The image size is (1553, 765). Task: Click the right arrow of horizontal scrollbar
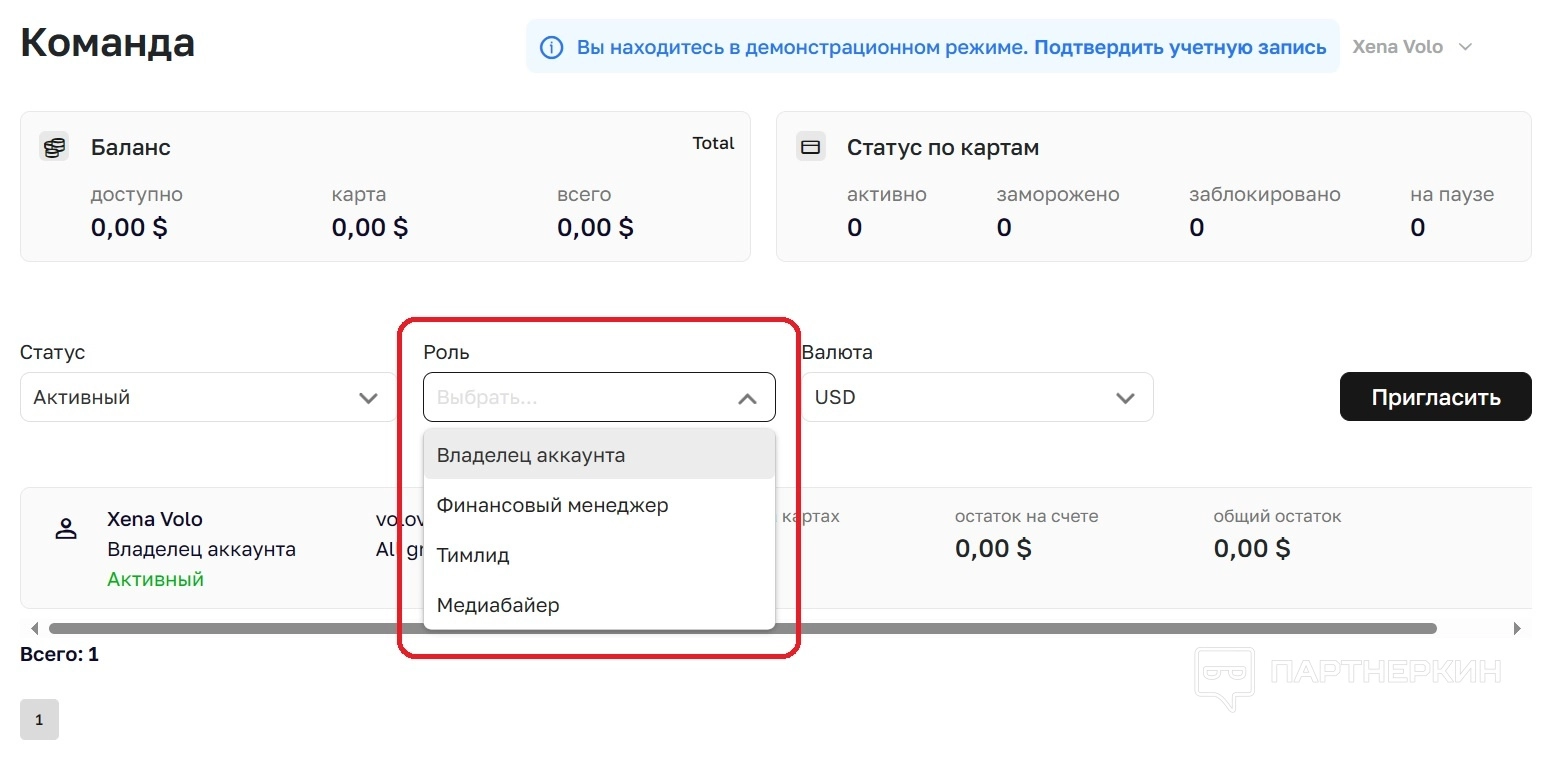(x=1517, y=629)
